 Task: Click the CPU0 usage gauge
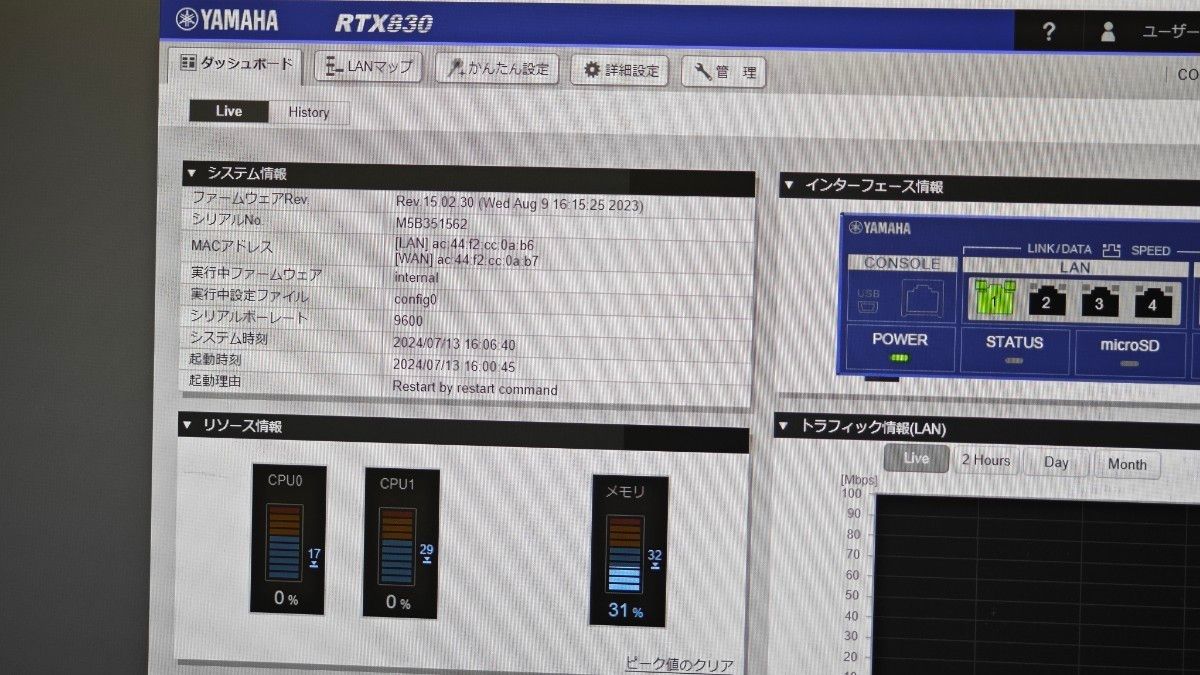[287, 539]
